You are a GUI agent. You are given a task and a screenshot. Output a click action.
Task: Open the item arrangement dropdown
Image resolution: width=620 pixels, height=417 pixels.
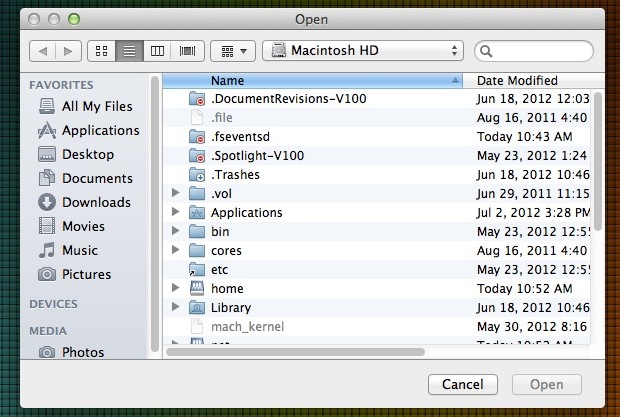pos(233,51)
